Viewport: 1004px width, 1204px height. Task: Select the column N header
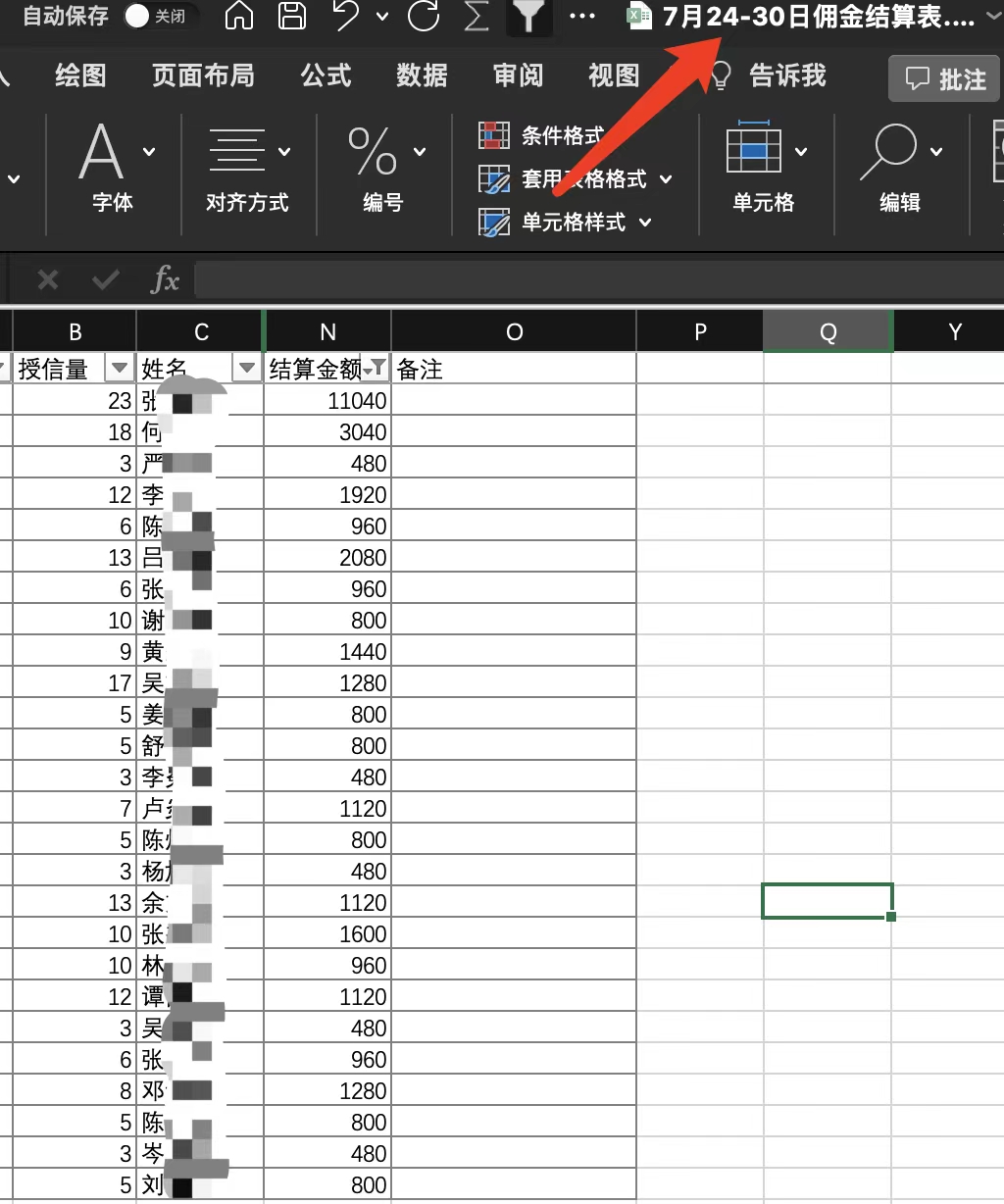click(327, 332)
